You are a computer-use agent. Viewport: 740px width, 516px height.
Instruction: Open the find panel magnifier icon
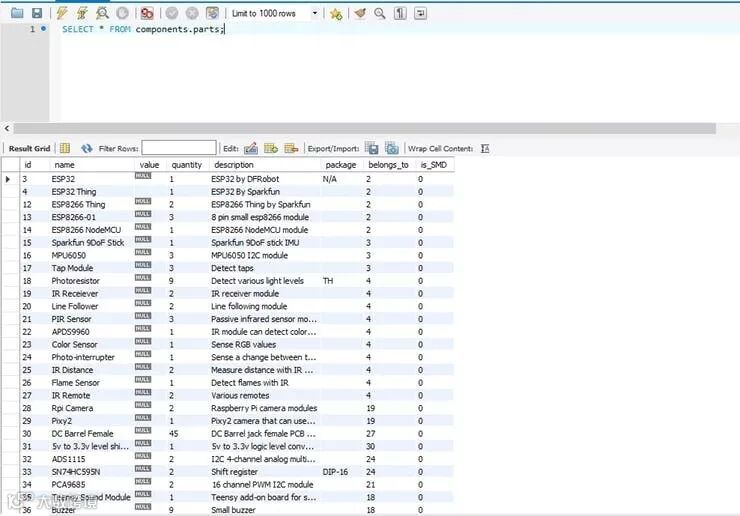(x=380, y=13)
